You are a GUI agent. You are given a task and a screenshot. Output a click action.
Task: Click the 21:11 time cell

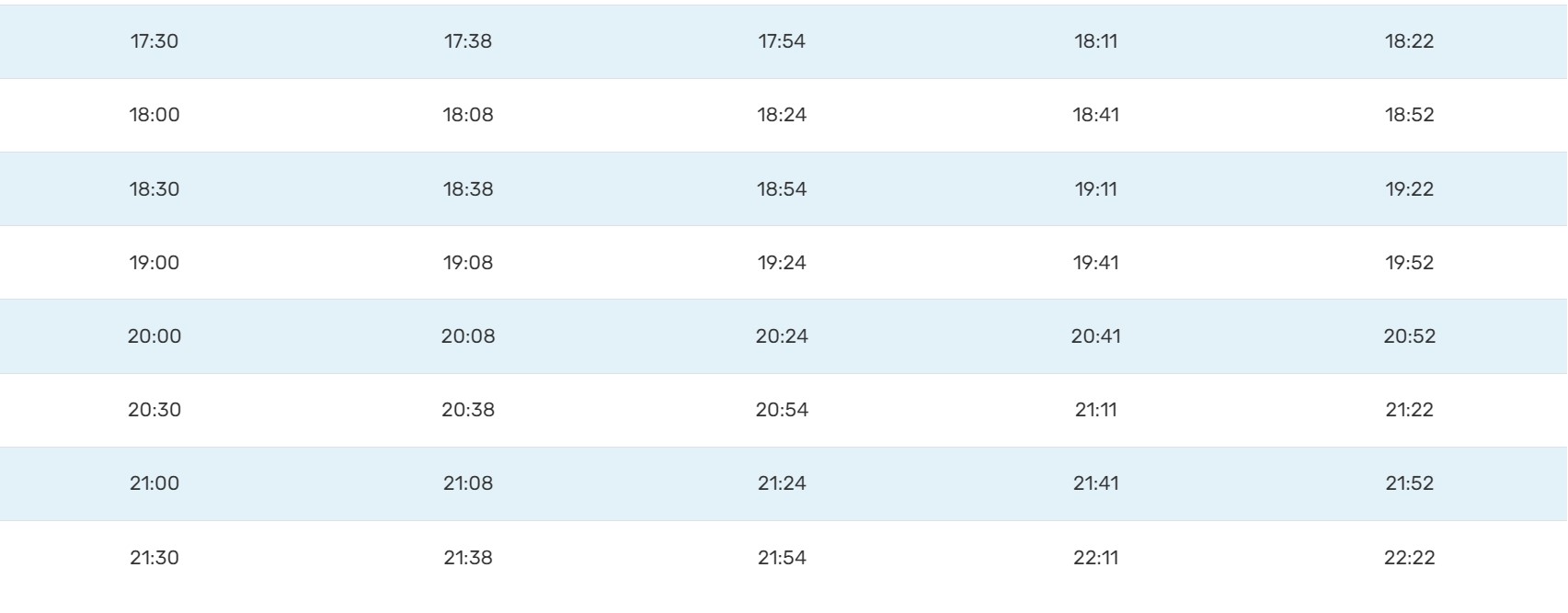(x=1095, y=410)
